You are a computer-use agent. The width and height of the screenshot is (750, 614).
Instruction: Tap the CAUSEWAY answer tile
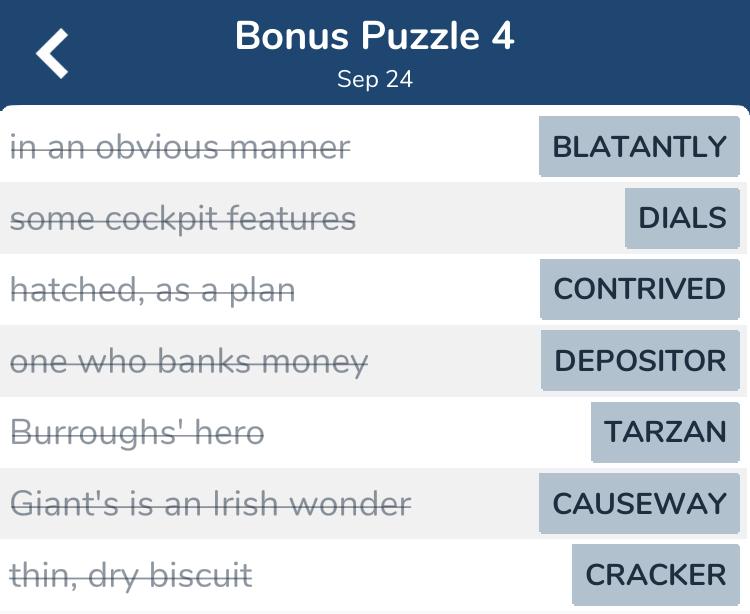639,503
